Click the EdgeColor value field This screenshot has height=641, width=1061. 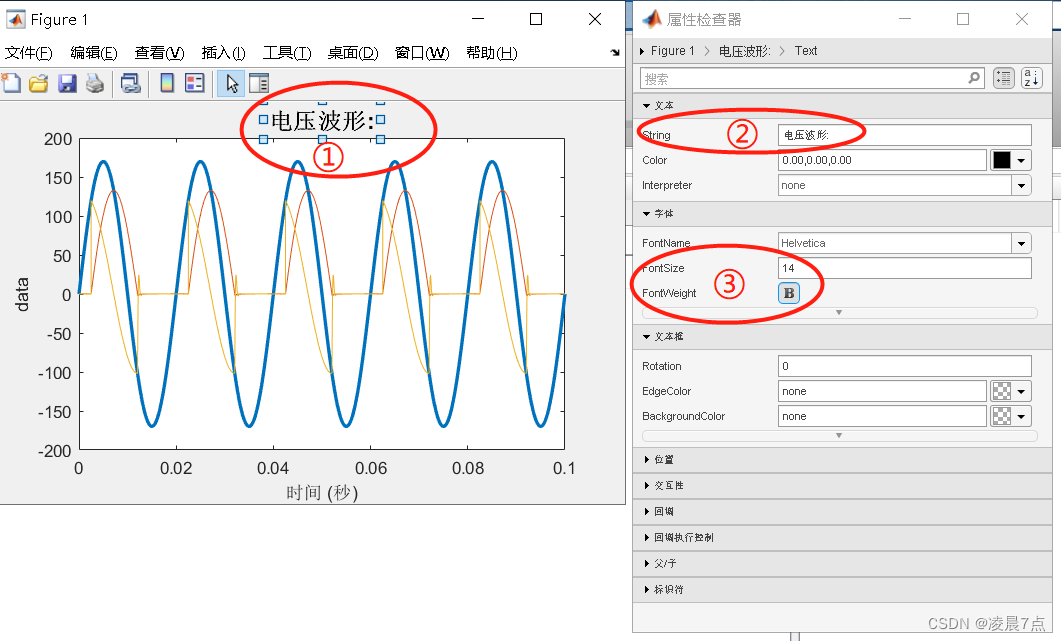click(x=882, y=391)
